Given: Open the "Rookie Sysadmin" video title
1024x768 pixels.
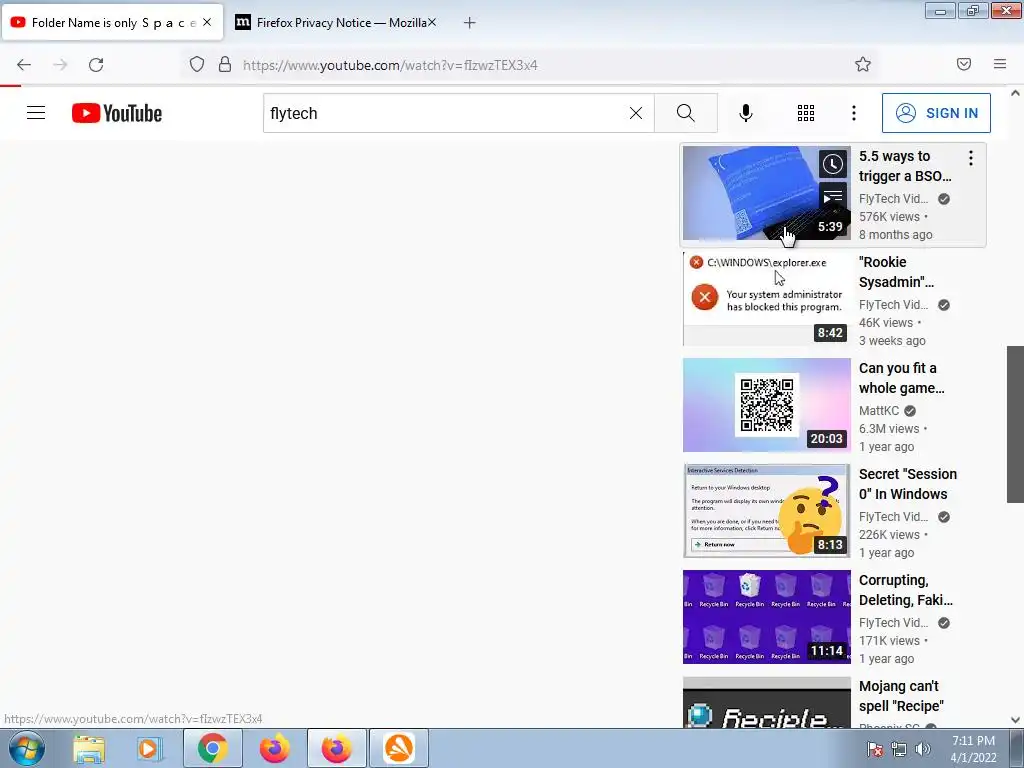Looking at the screenshot, I should point(897,272).
